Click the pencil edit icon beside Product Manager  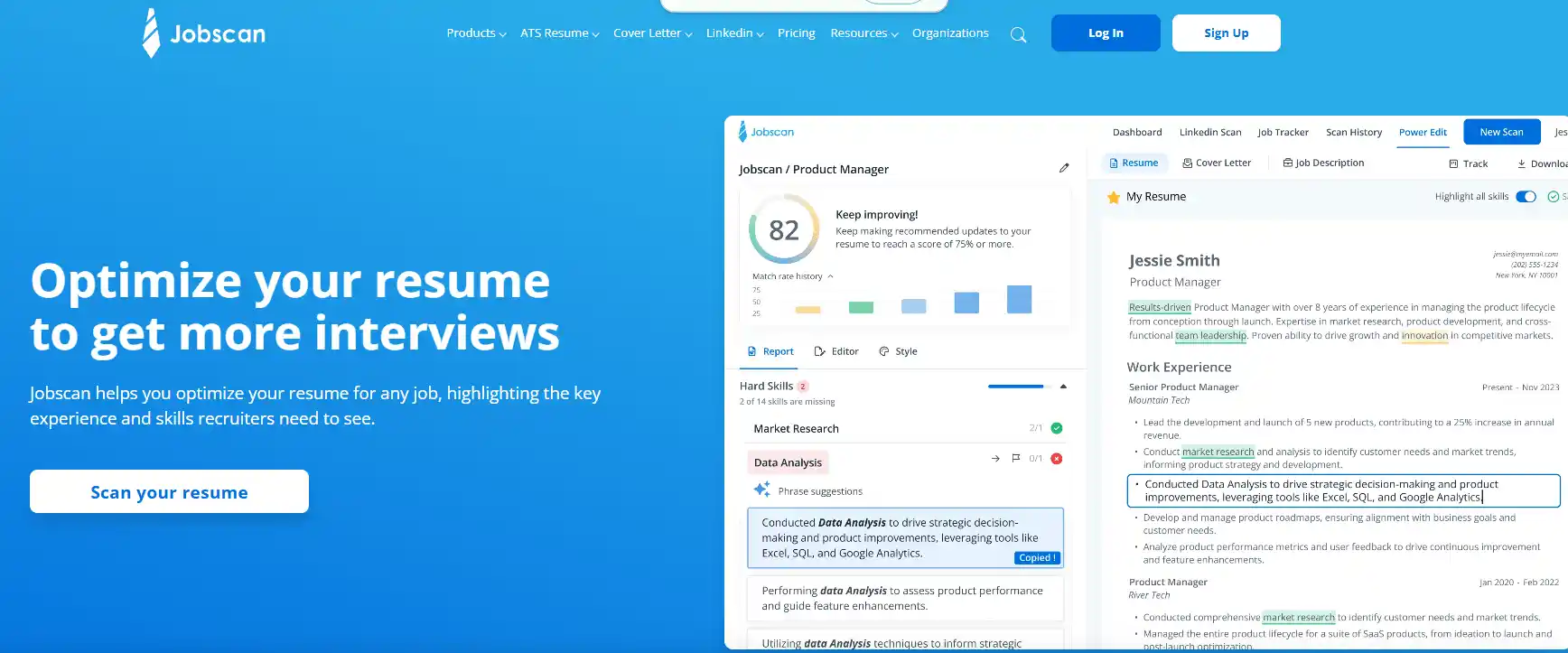(1064, 168)
